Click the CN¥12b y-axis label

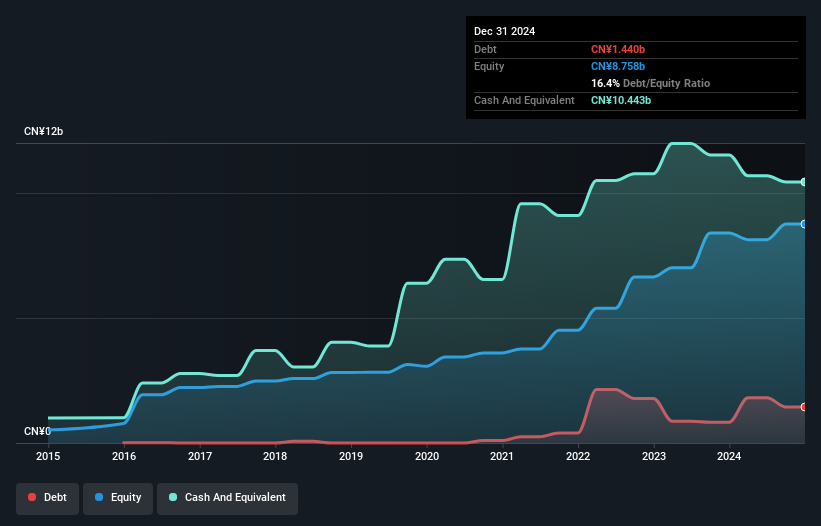pyautogui.click(x=43, y=131)
